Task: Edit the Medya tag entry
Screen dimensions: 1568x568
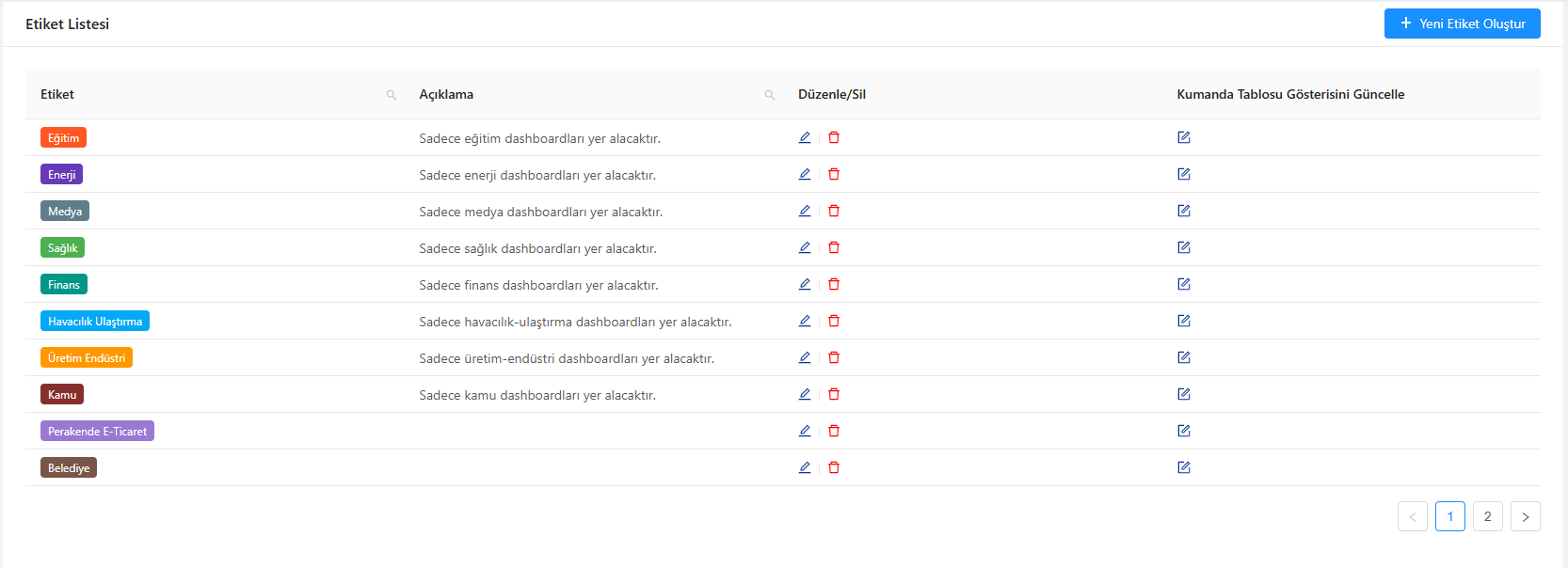Action: tap(805, 211)
